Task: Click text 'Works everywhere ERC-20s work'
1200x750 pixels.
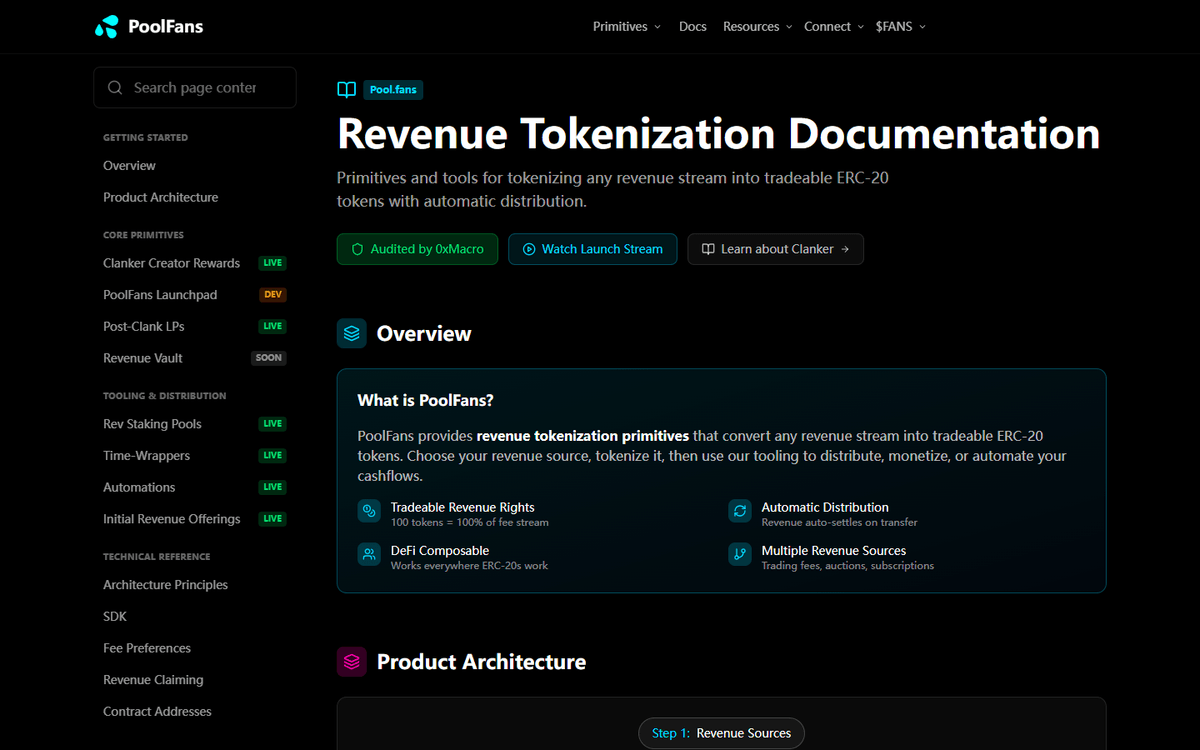Action: (x=469, y=566)
